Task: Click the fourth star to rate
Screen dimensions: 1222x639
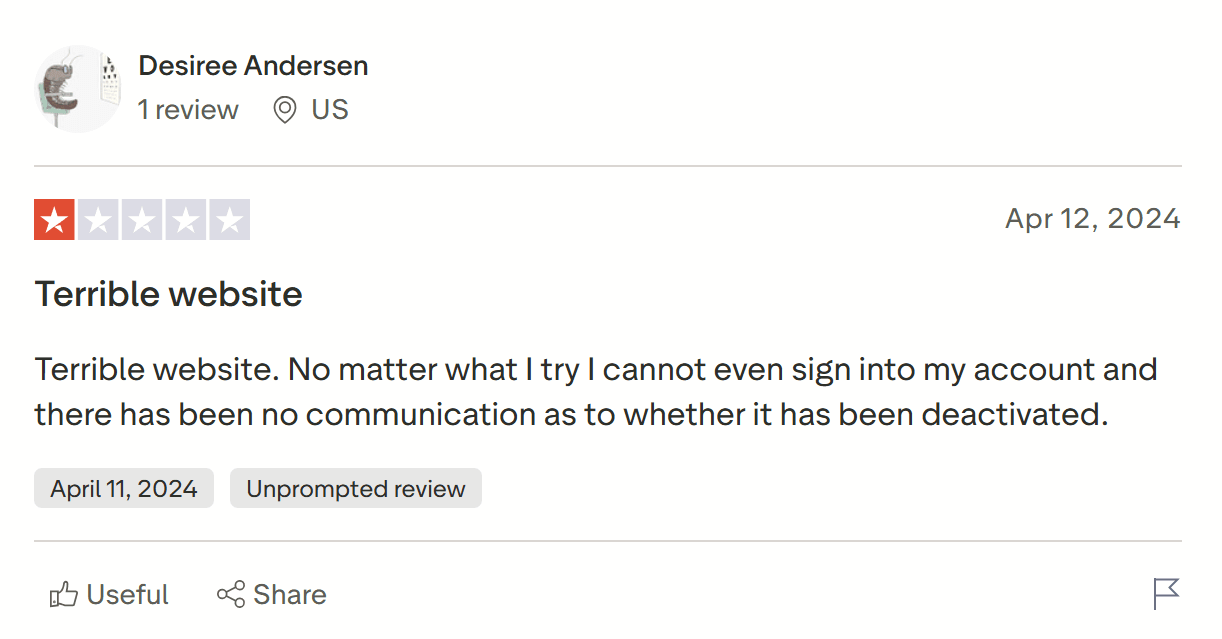Action: [187, 218]
